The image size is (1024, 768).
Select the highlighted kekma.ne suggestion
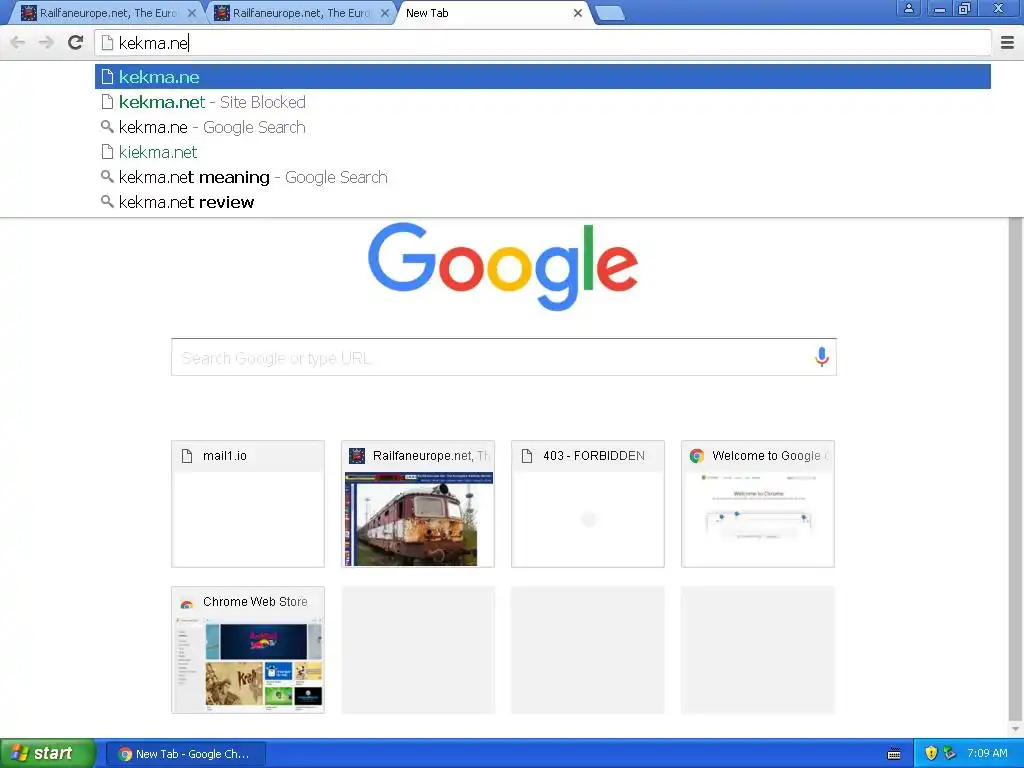pyautogui.click(x=543, y=77)
